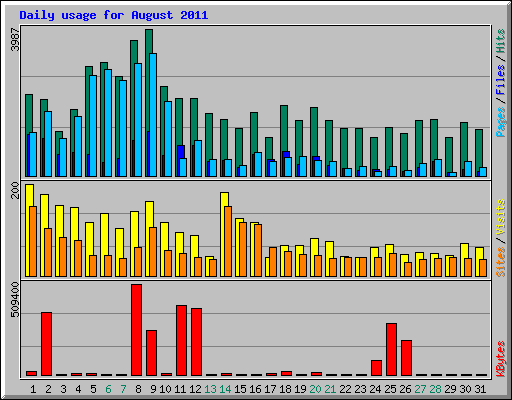Select day number 26 on the x-axis
512x400 pixels.
pyautogui.click(x=405, y=389)
